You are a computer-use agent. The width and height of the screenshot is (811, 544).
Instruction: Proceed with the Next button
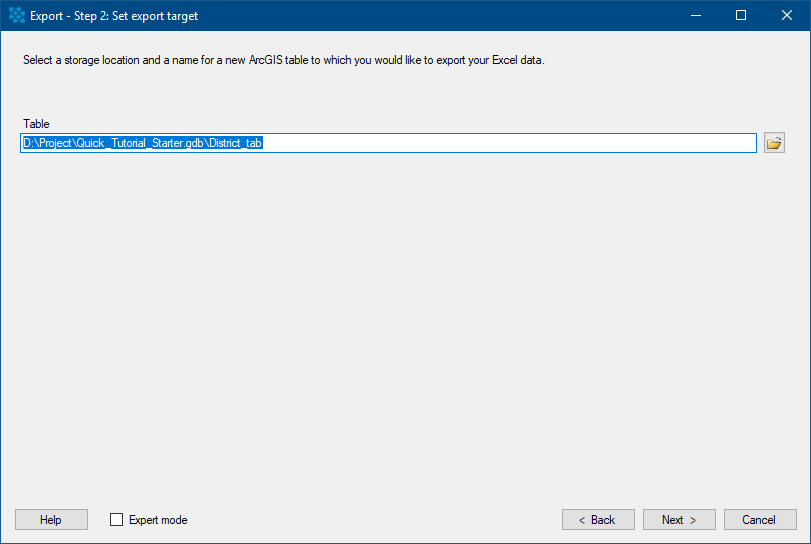(x=679, y=520)
